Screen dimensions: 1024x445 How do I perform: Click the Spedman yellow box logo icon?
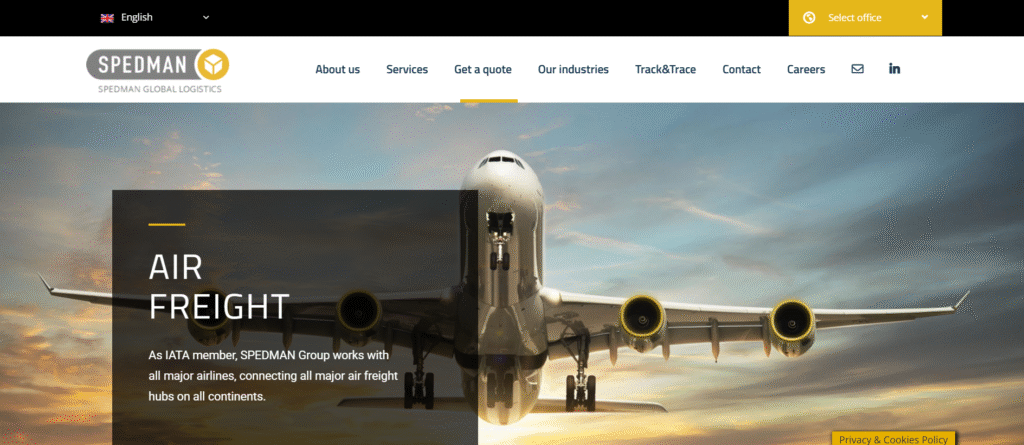coord(213,65)
